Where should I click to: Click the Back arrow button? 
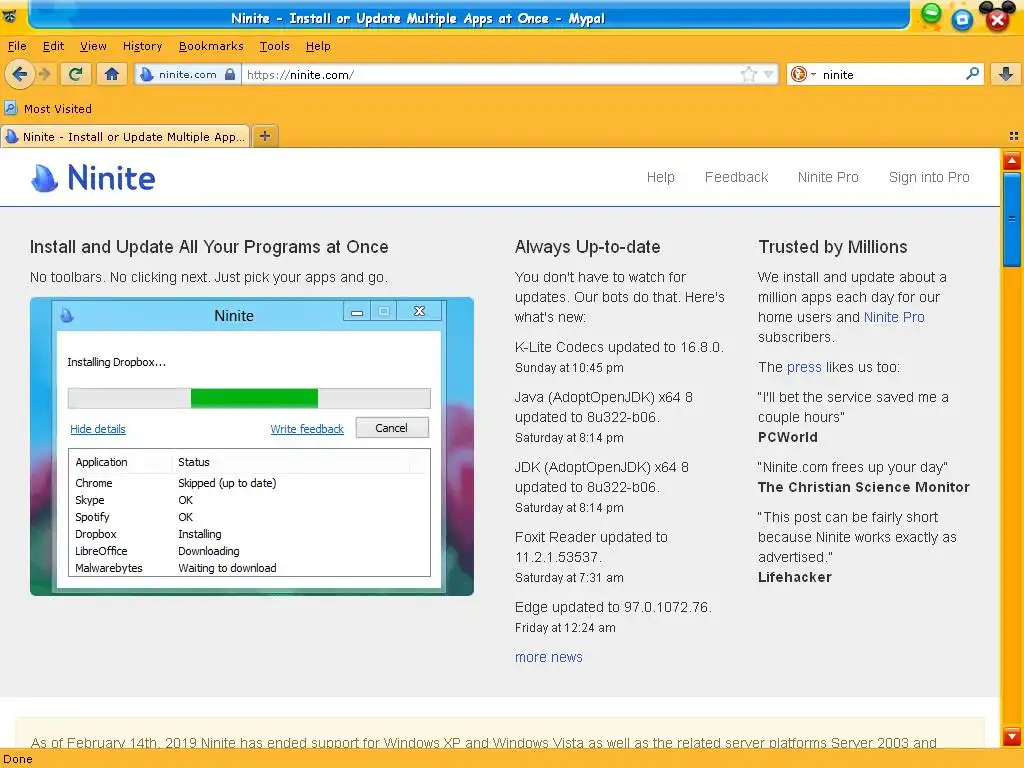[x=20, y=74]
